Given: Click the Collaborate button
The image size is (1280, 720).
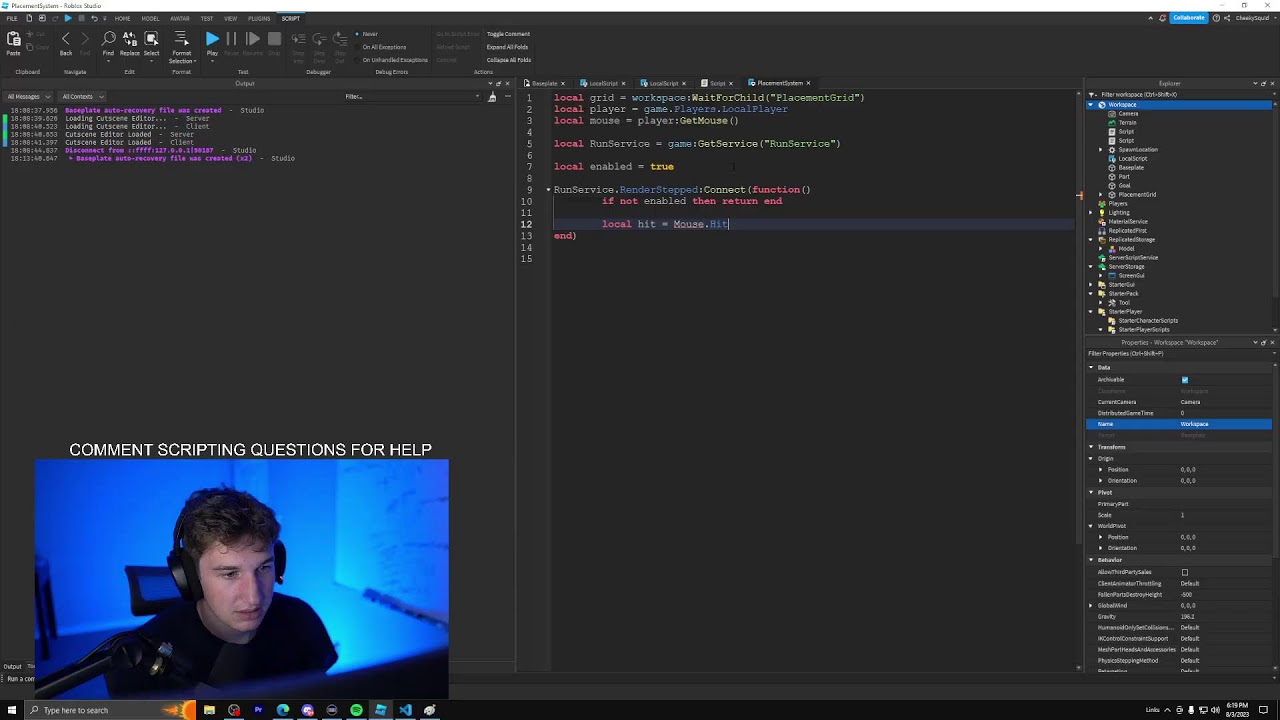Looking at the screenshot, I should tap(1189, 18).
